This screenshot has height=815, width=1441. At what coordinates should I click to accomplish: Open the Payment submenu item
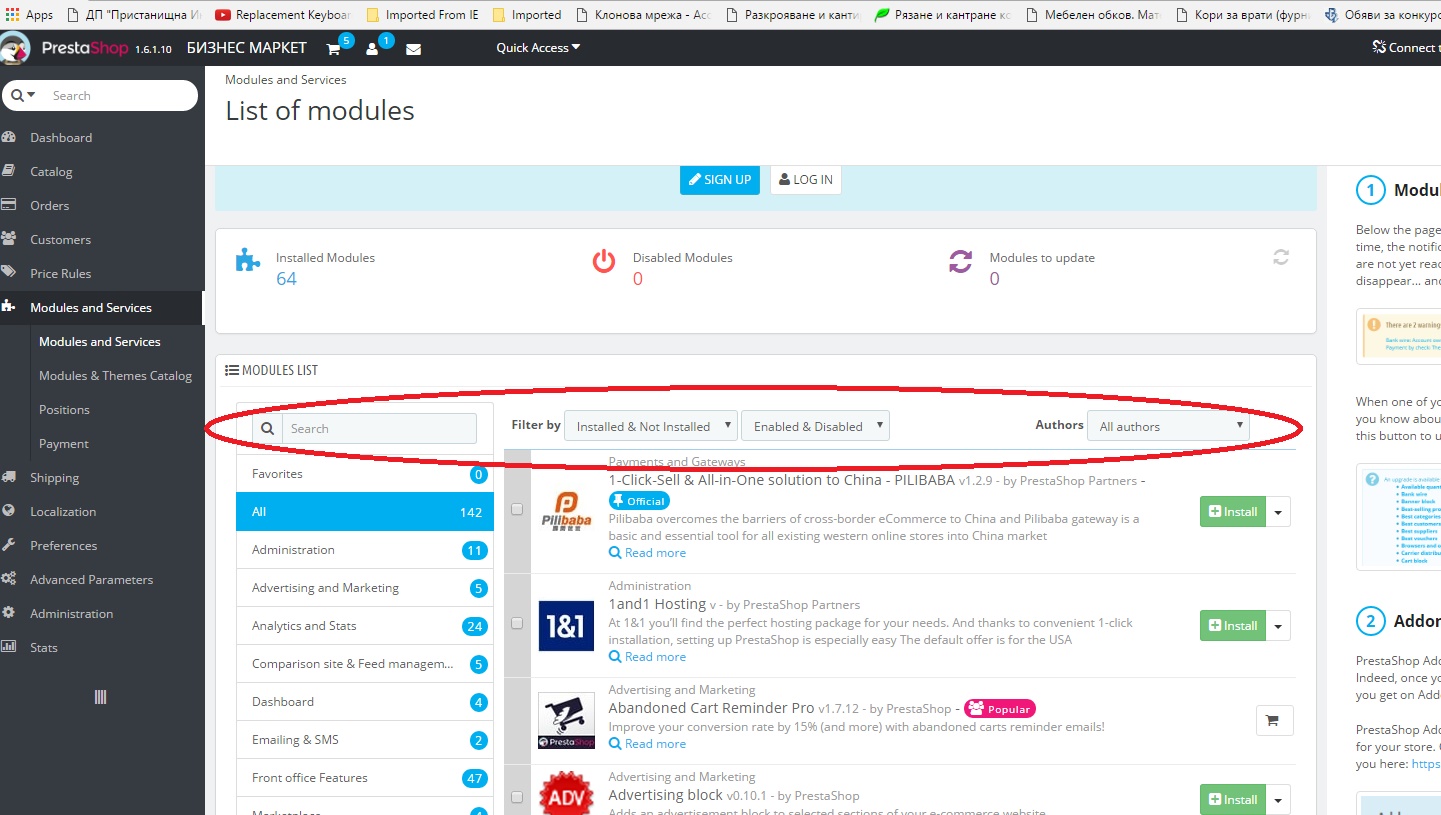pyautogui.click(x=64, y=443)
